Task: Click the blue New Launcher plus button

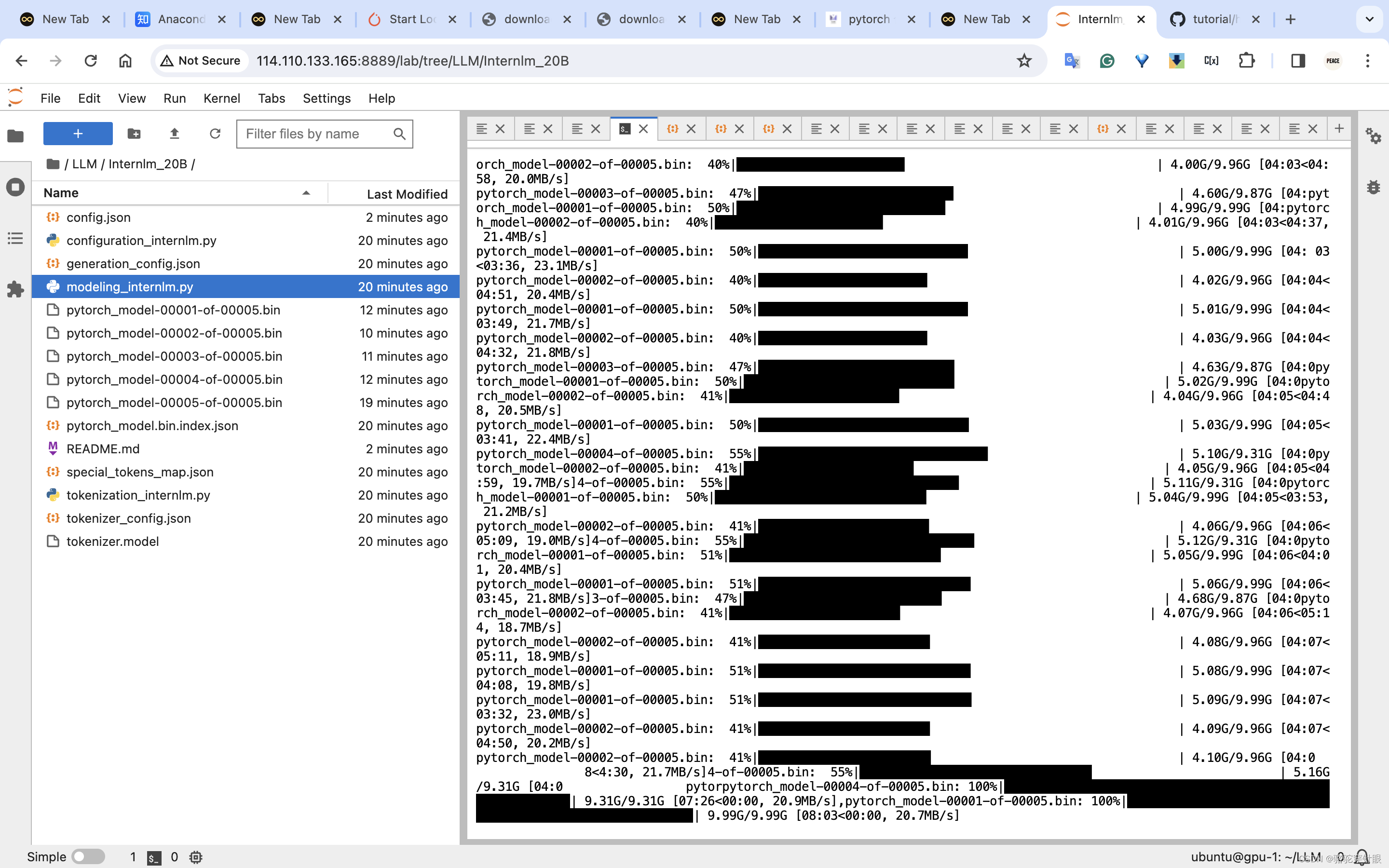Action: 78,134
